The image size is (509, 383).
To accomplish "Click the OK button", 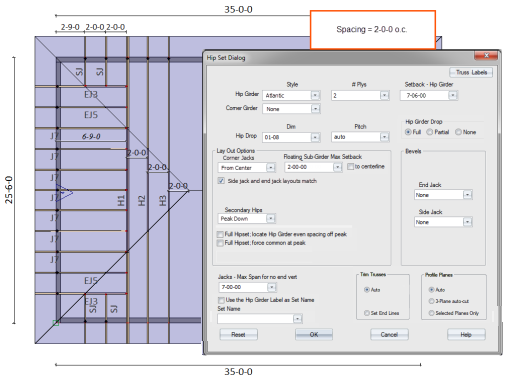I will [314, 334].
